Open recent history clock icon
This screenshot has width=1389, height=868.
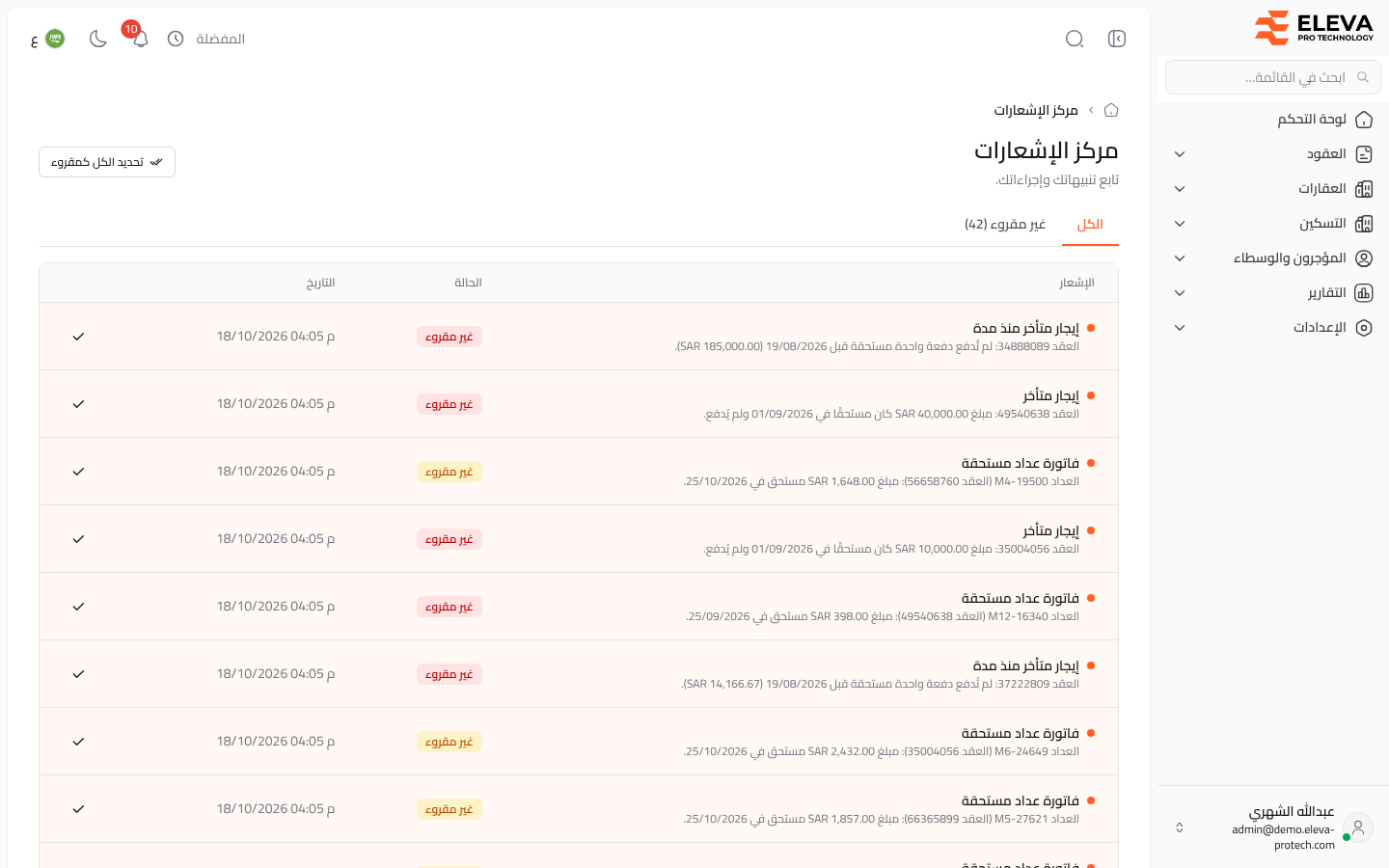pyautogui.click(x=176, y=39)
